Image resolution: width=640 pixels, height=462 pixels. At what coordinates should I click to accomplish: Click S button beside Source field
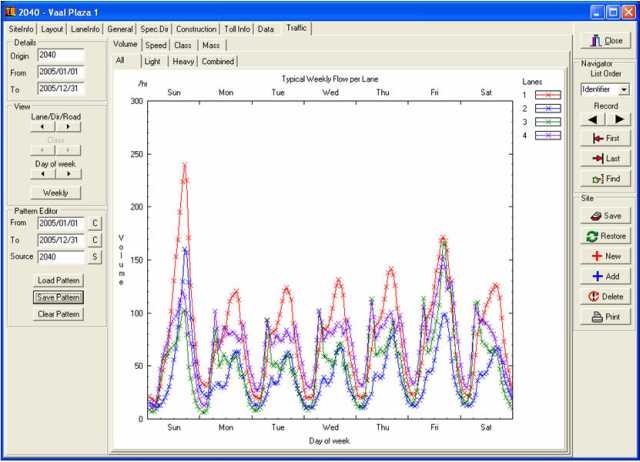coord(95,257)
